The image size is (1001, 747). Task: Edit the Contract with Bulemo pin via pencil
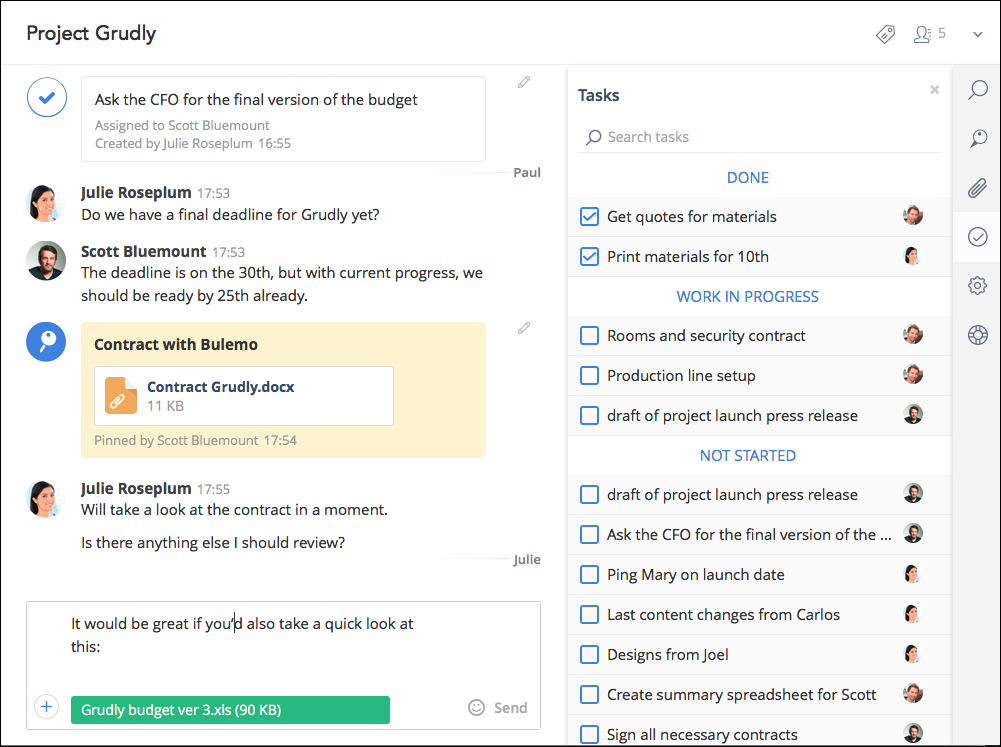tap(523, 328)
